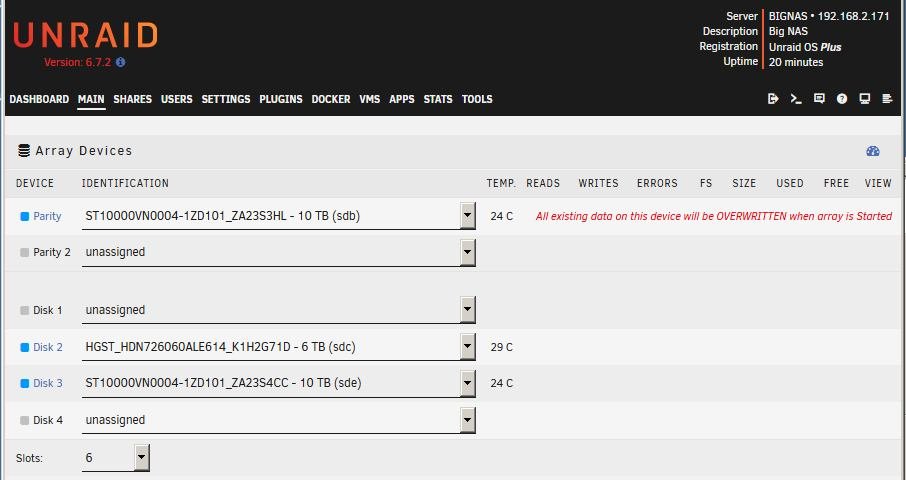Click the Disk 3 24 C temperature value

point(502,383)
